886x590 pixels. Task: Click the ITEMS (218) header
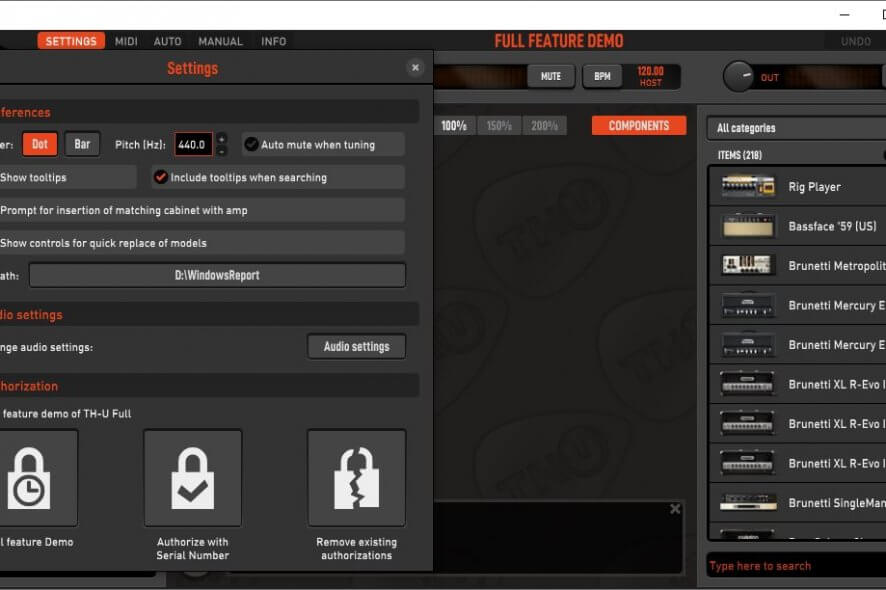tap(740, 155)
